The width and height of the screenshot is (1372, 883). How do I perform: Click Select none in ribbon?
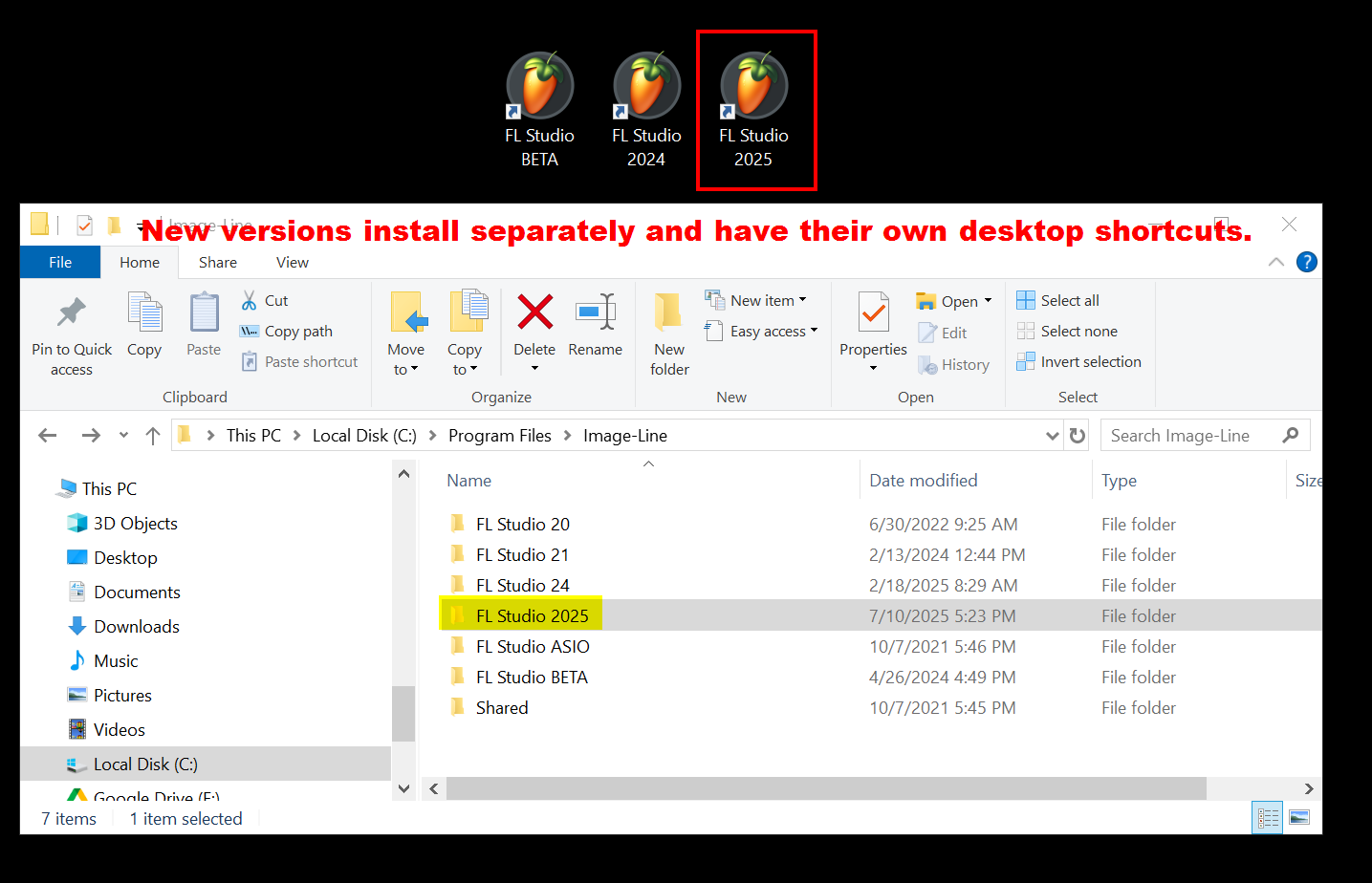1066,331
